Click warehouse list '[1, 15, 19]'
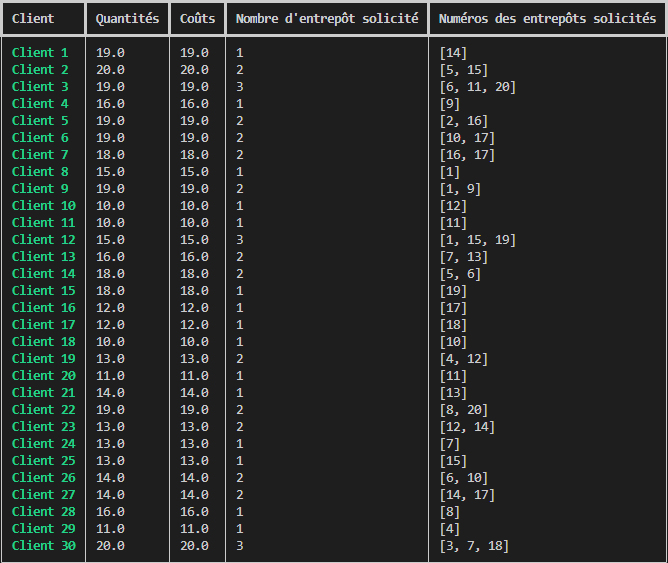The height and width of the screenshot is (563, 668). [478, 240]
